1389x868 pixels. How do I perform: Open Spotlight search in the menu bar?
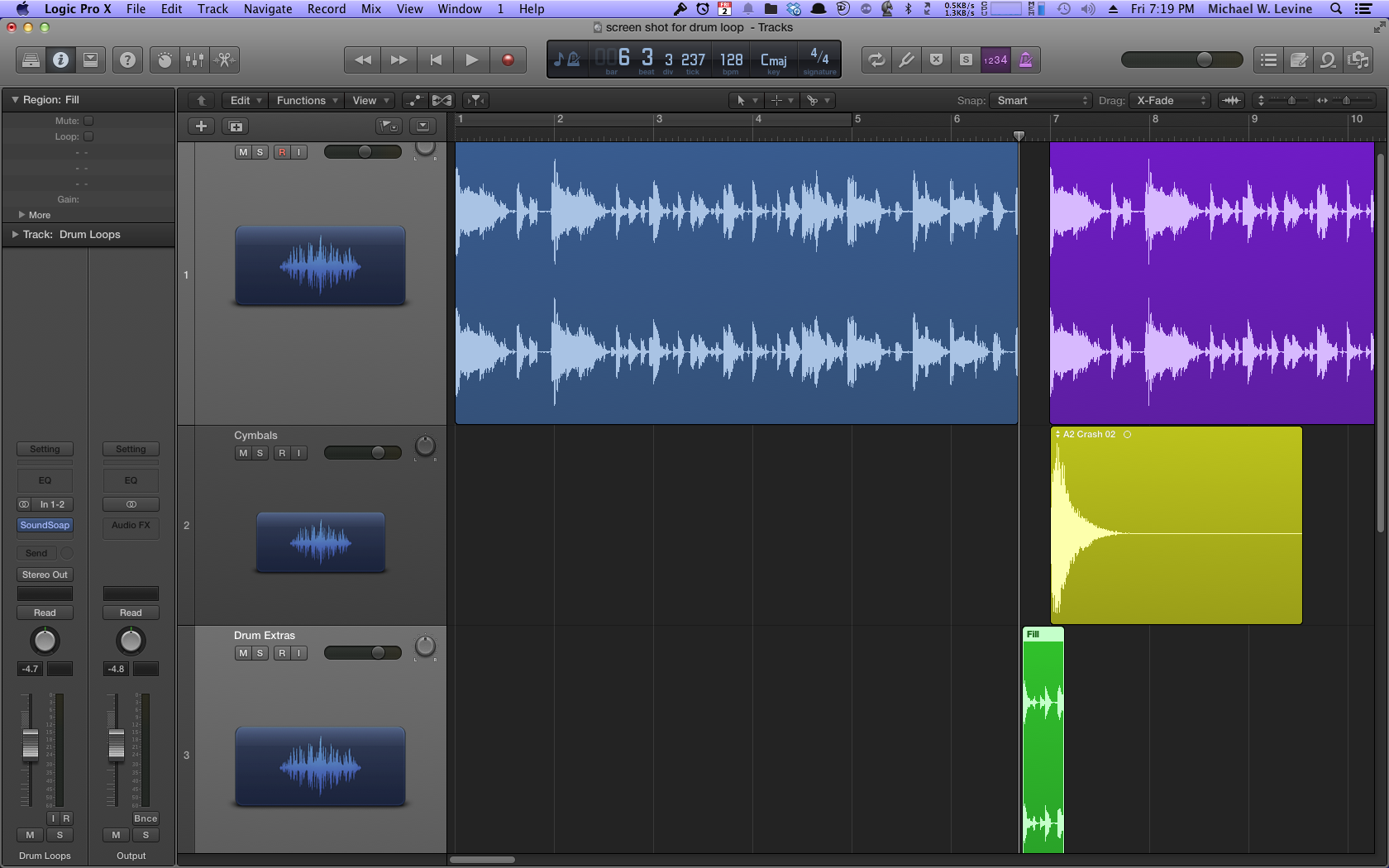click(x=1336, y=9)
